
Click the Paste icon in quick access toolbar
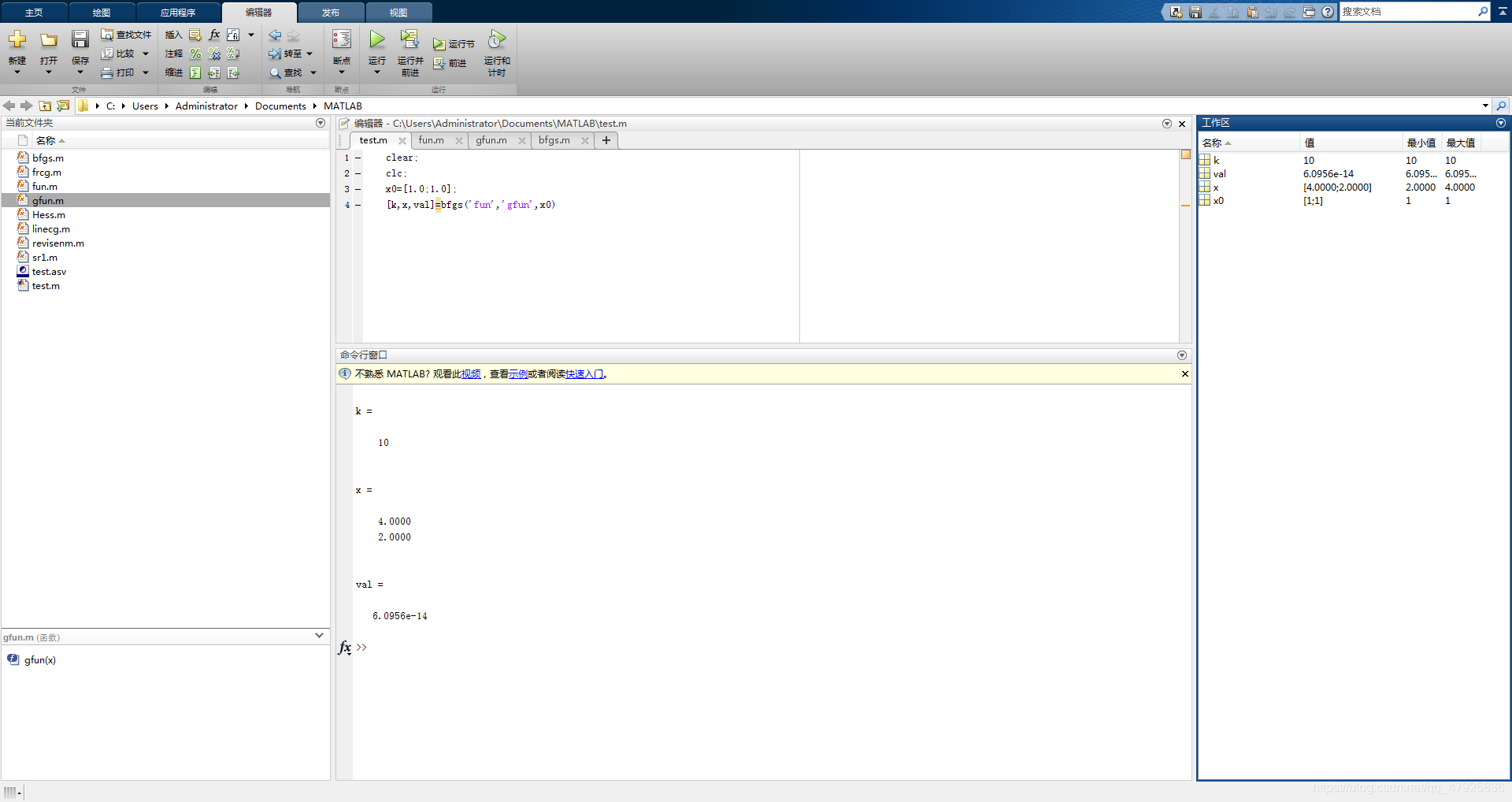click(1252, 12)
